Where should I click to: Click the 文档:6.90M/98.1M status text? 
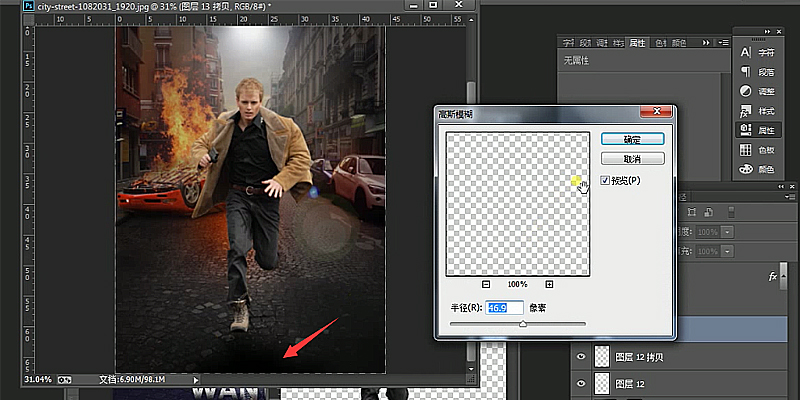[x=133, y=380]
